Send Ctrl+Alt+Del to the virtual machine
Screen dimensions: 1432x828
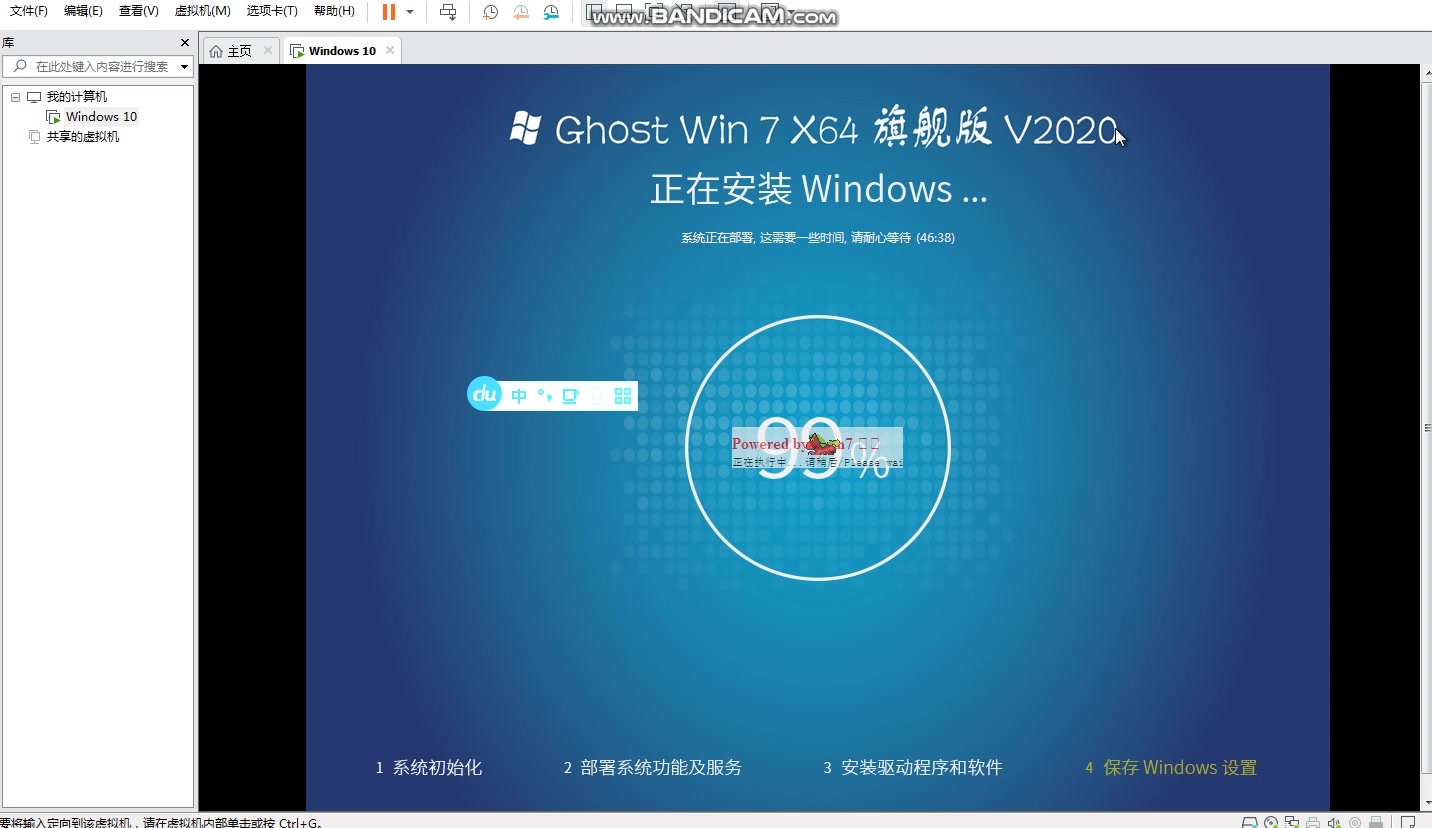(448, 12)
